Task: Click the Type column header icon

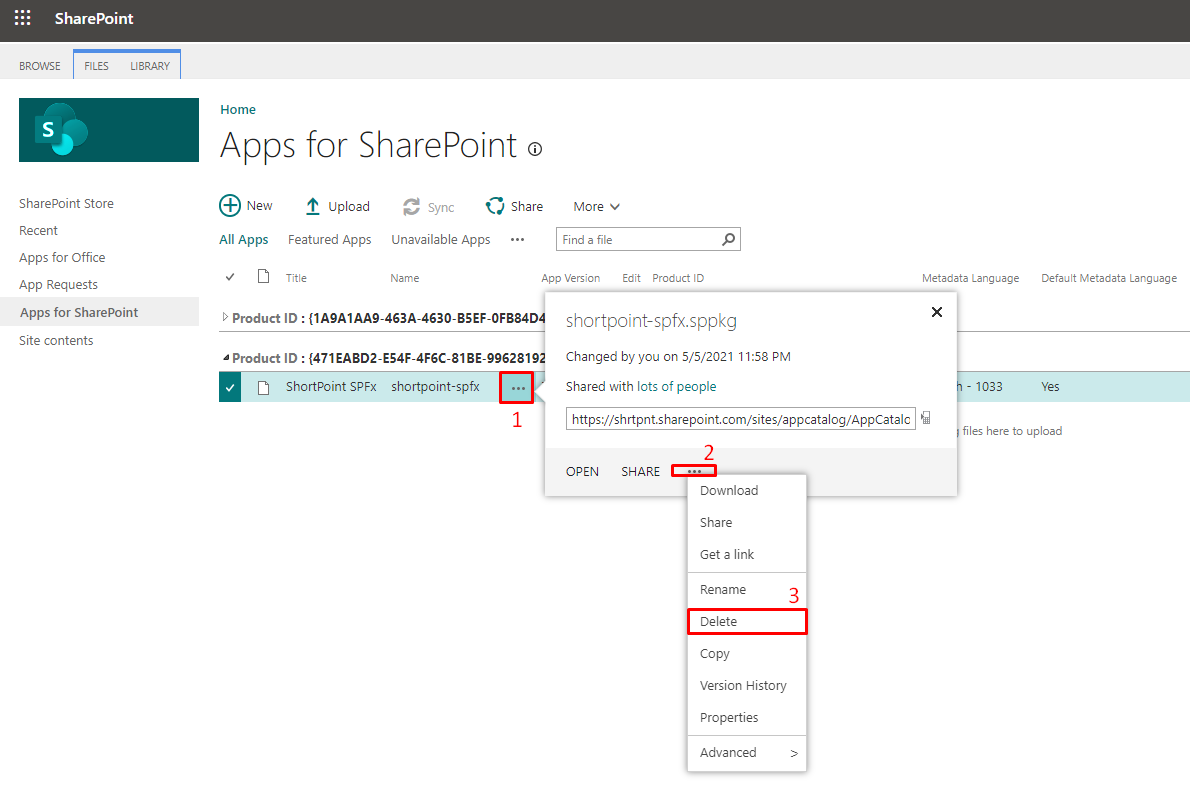Action: [263, 276]
